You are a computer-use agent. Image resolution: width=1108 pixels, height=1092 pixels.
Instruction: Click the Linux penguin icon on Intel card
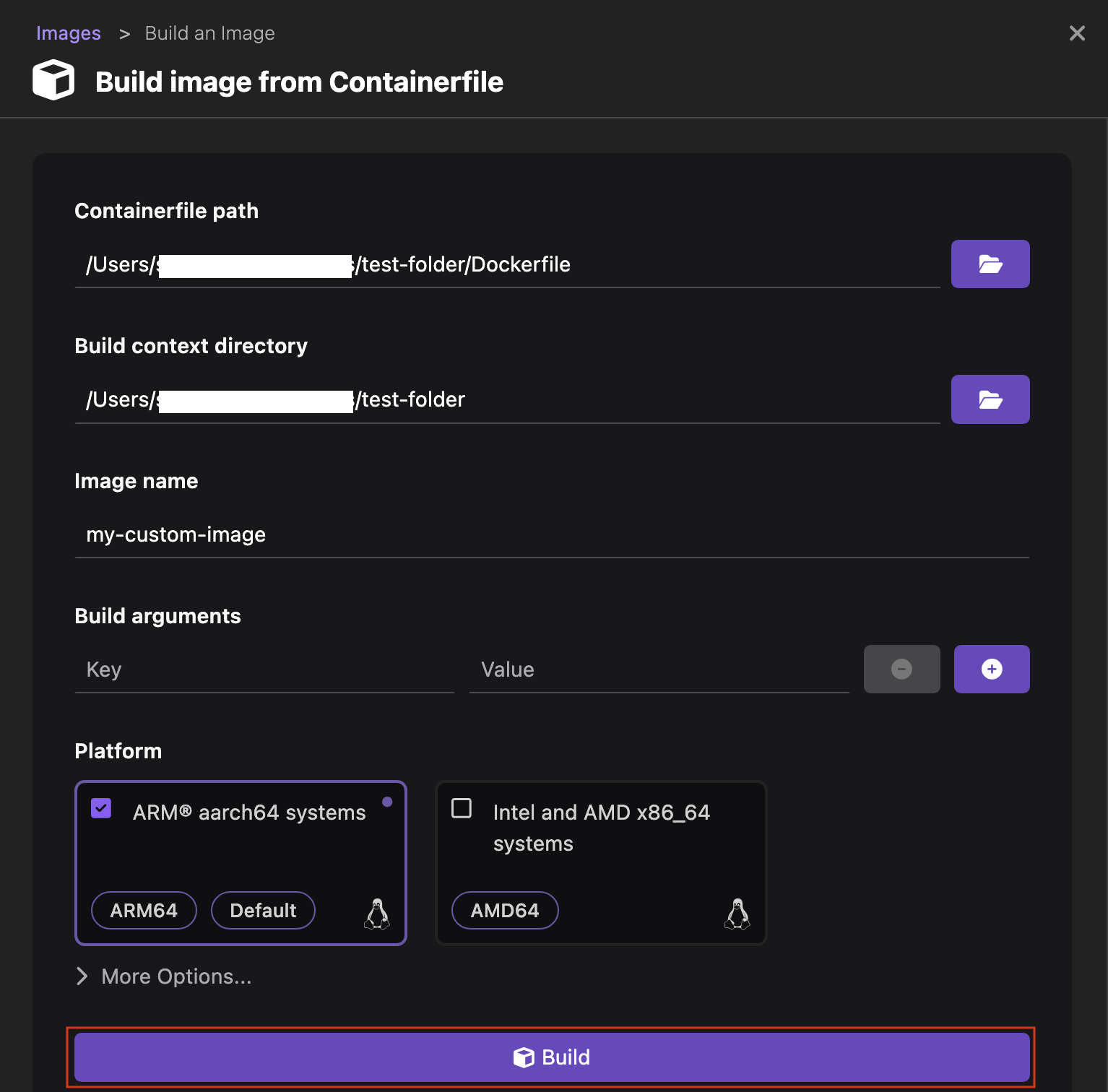(737, 912)
